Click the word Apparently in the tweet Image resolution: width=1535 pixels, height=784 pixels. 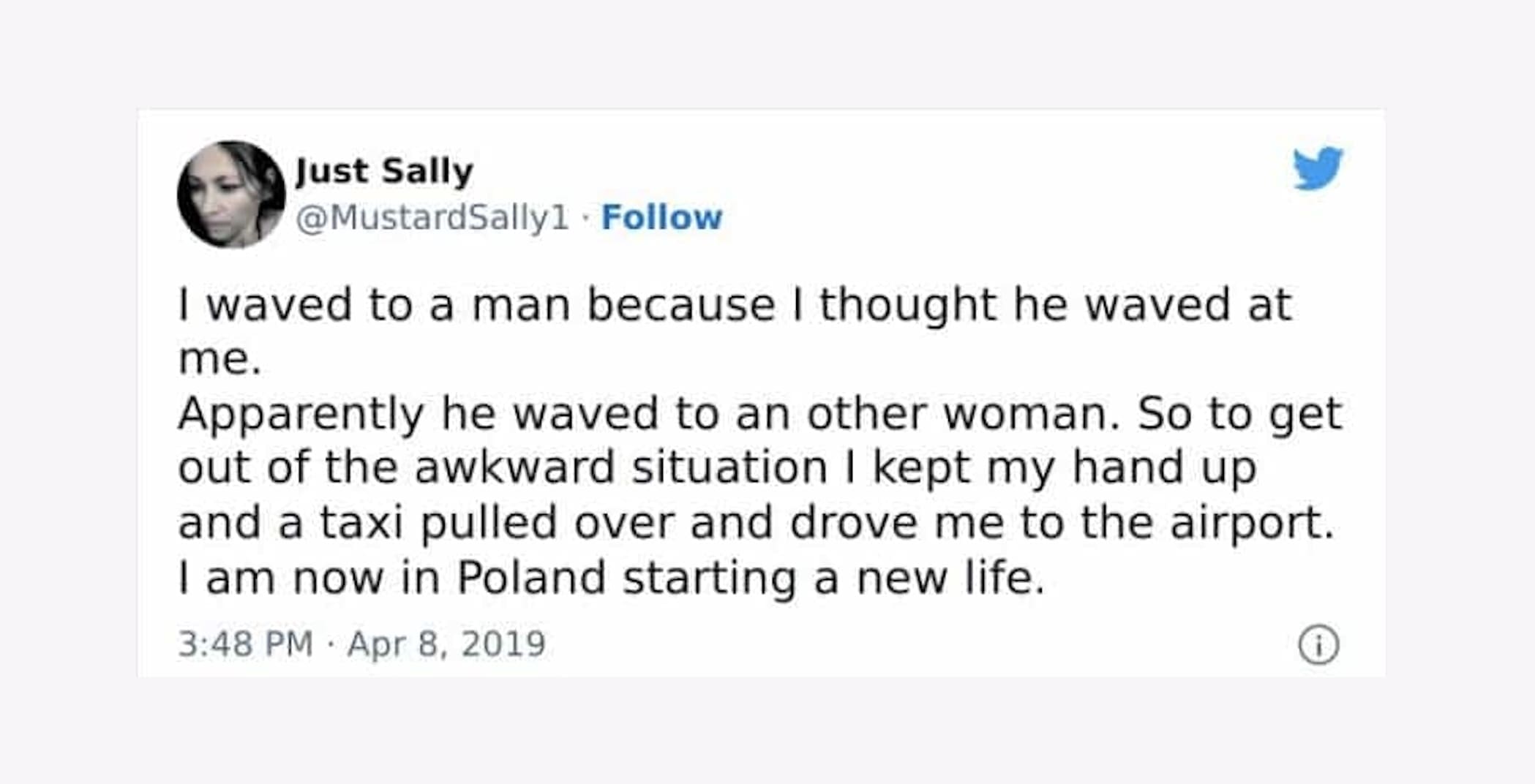[301, 415]
